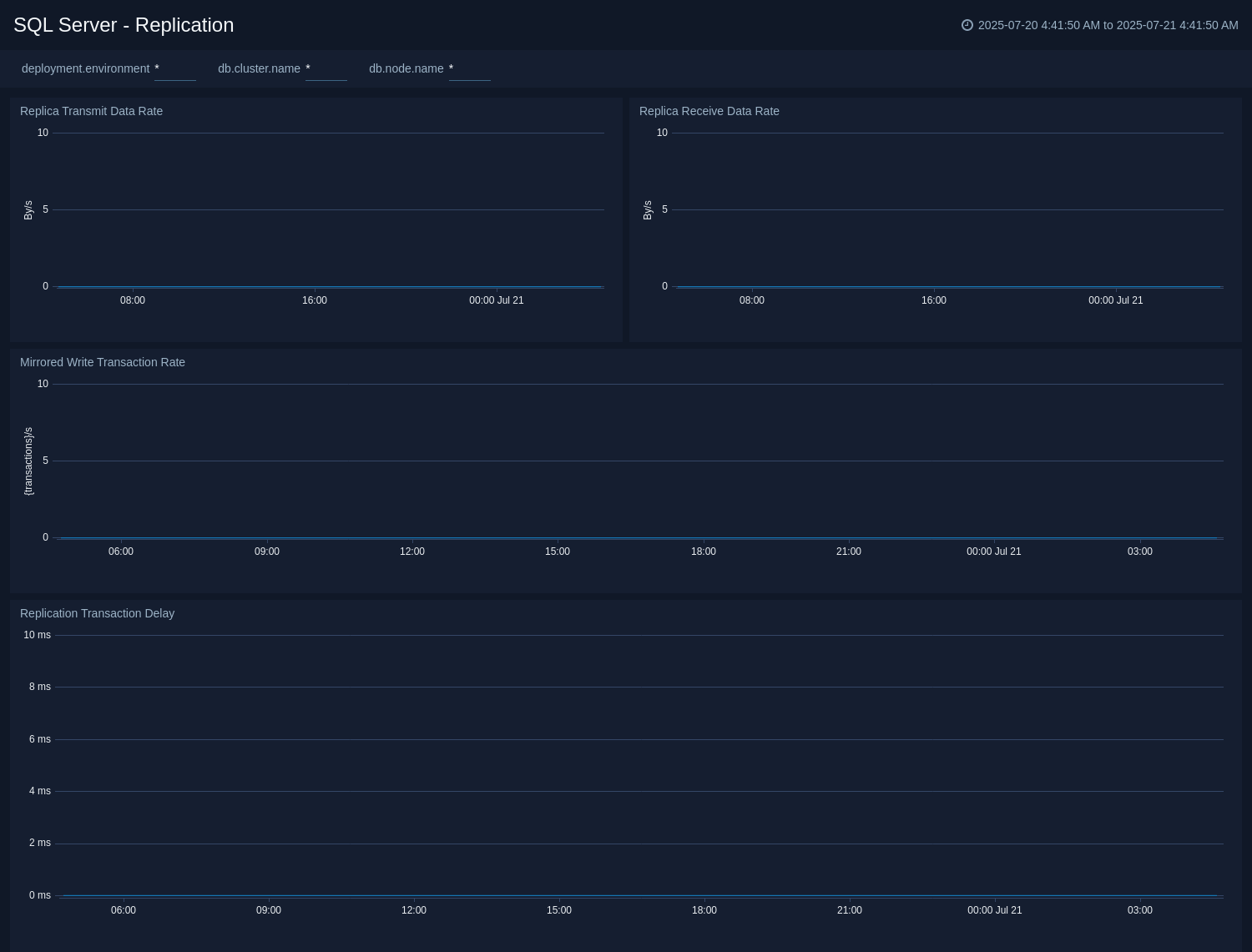This screenshot has width=1252, height=952.
Task: Click 16:00 tick on Replica Receive chart
Action: [934, 300]
